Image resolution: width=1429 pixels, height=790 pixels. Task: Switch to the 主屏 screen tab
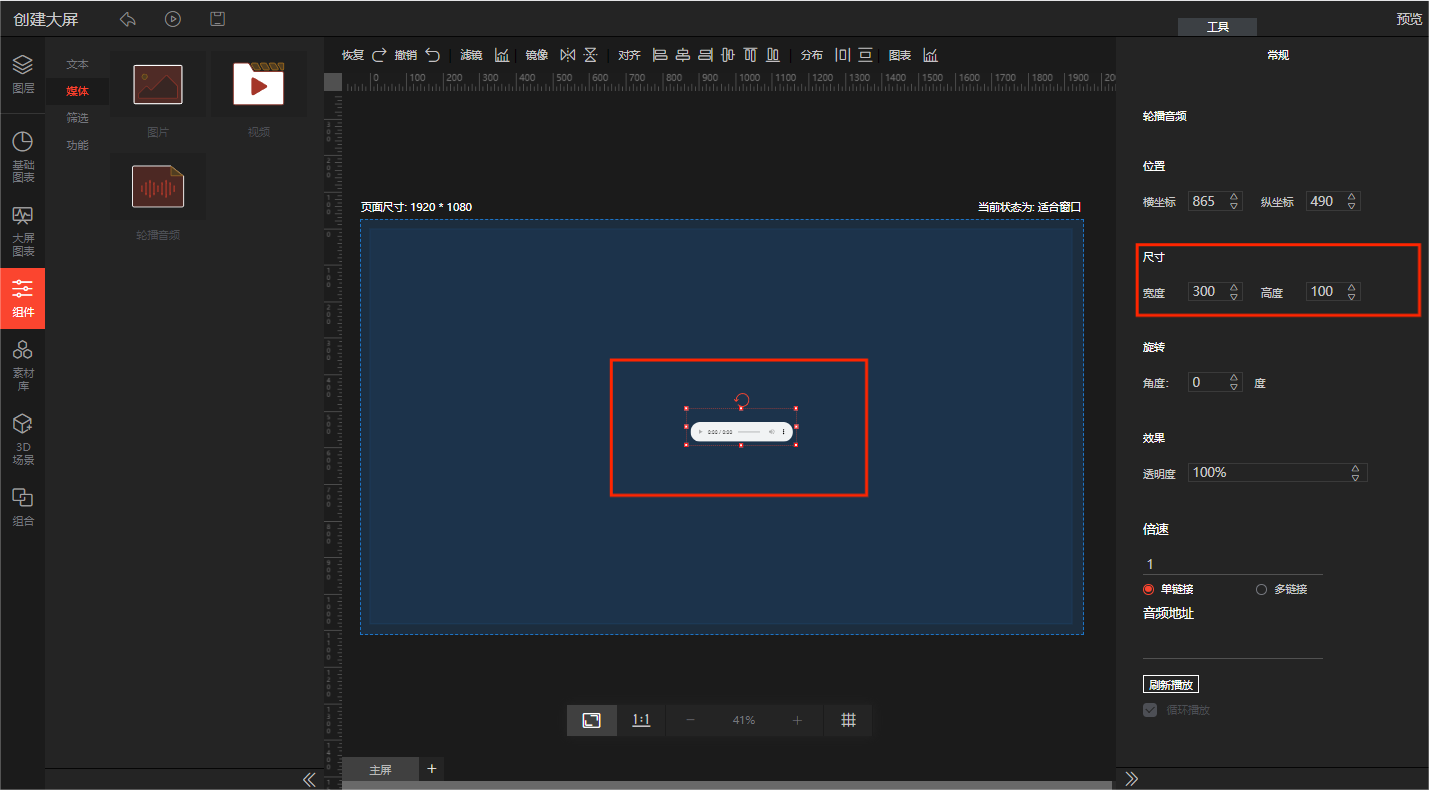pos(381,770)
